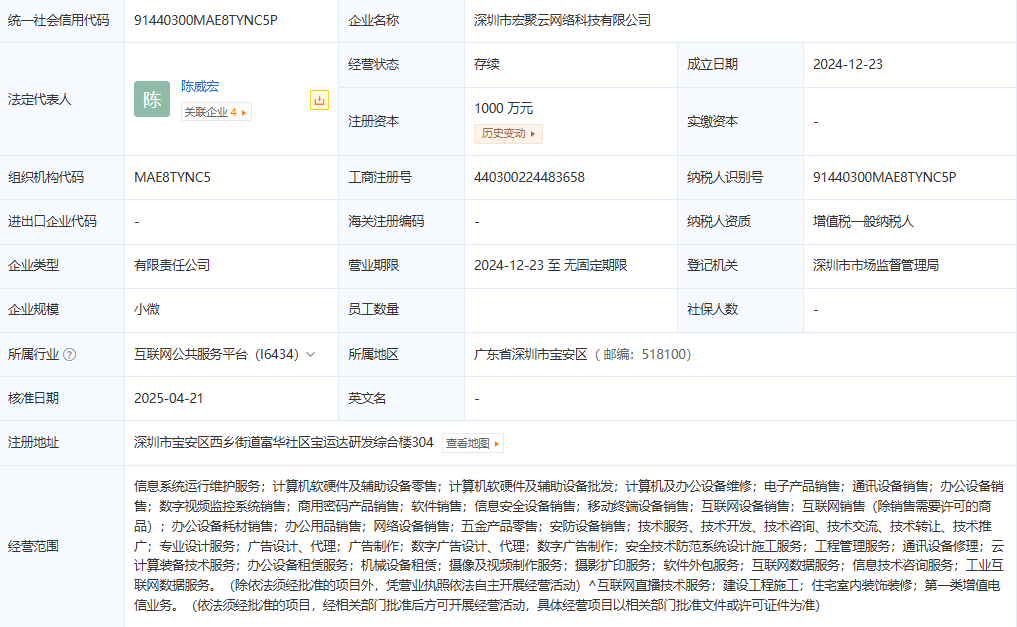
Task: Click the approval date 2025-04-21
Action: tap(169, 398)
